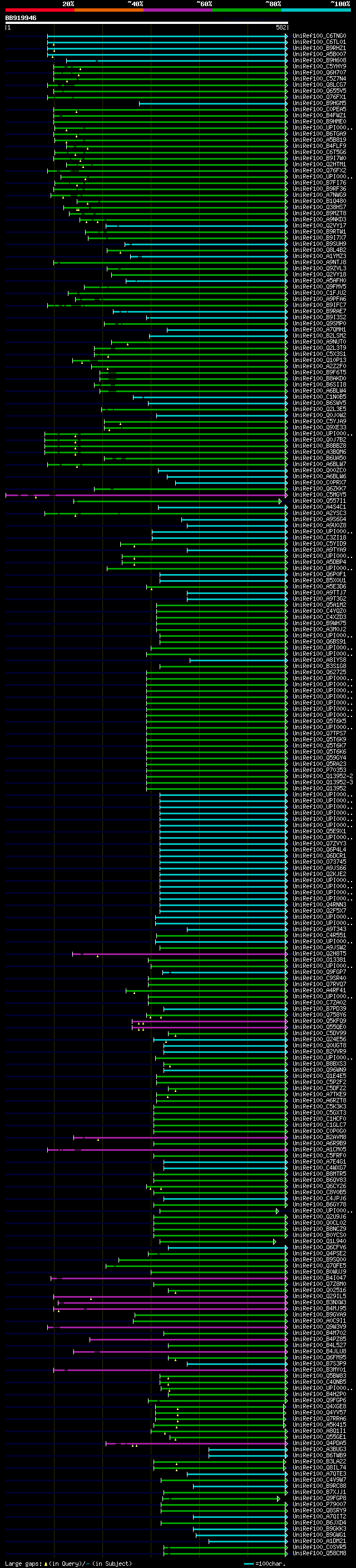Select hit UniRef100_Q9W3V9
This screenshot has width=356, height=1568.
click(x=319, y=1327)
